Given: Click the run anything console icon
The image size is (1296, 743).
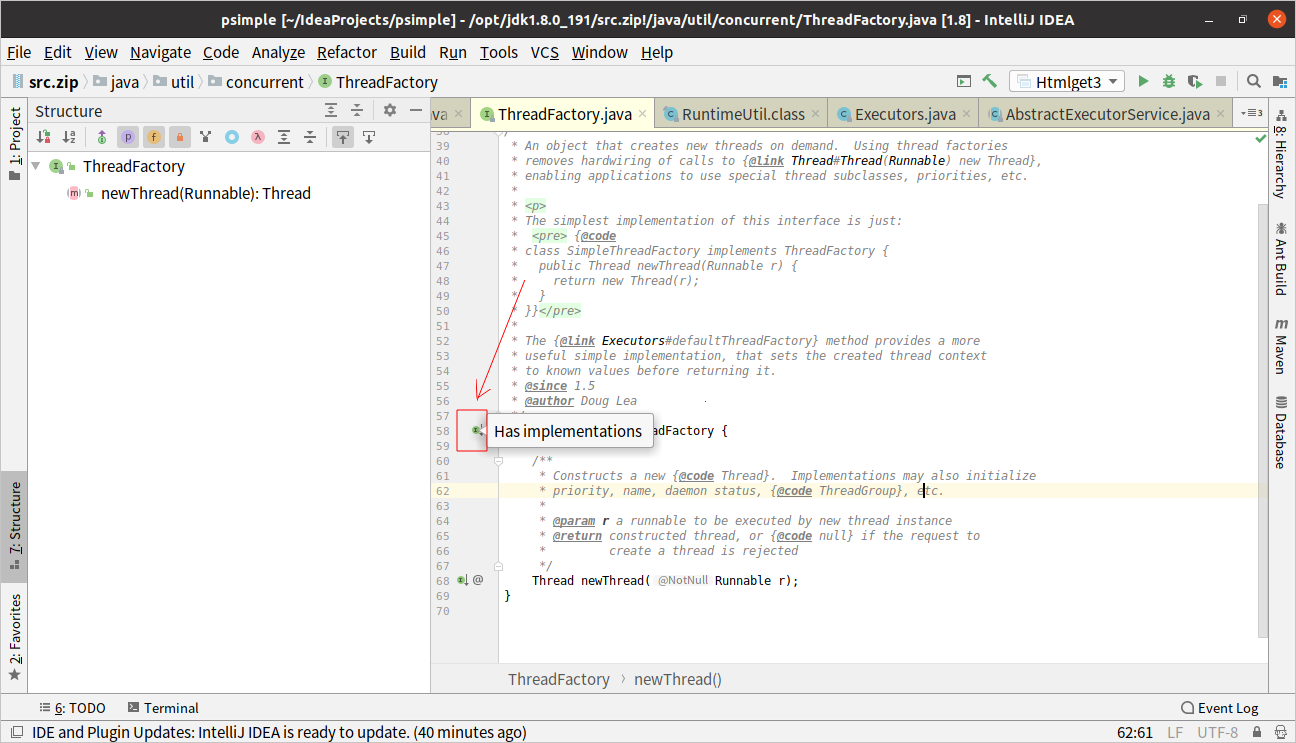Looking at the screenshot, I should pyautogui.click(x=964, y=82).
